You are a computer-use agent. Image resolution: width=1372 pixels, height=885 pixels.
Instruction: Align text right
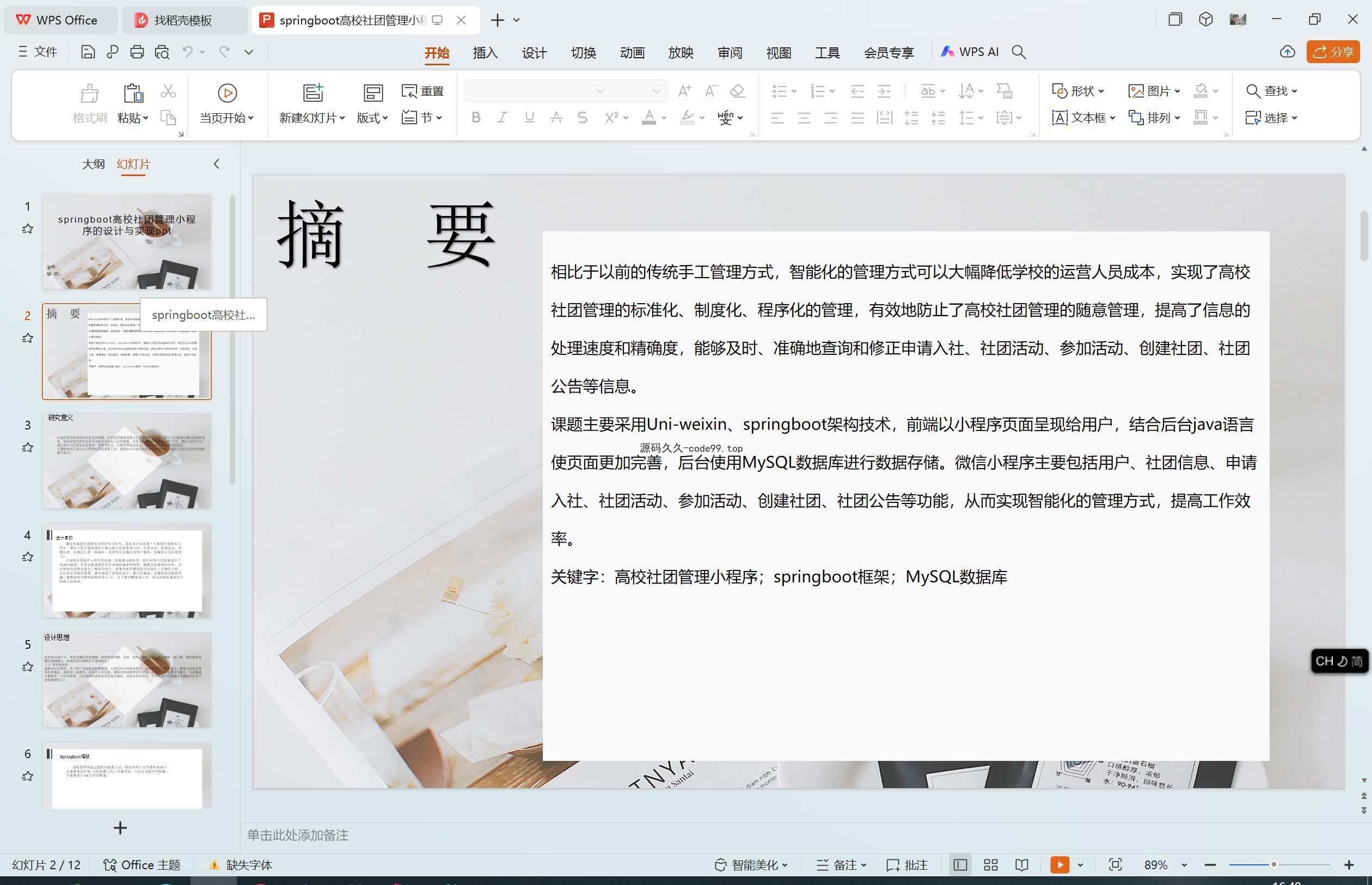point(831,118)
